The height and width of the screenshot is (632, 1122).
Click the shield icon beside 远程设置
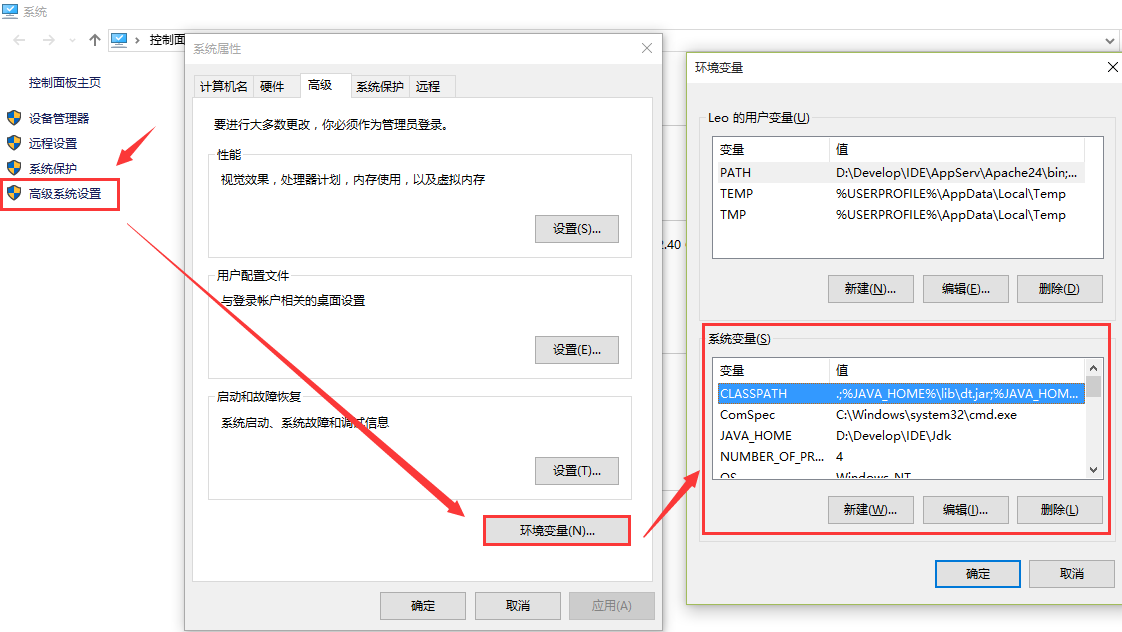14,142
